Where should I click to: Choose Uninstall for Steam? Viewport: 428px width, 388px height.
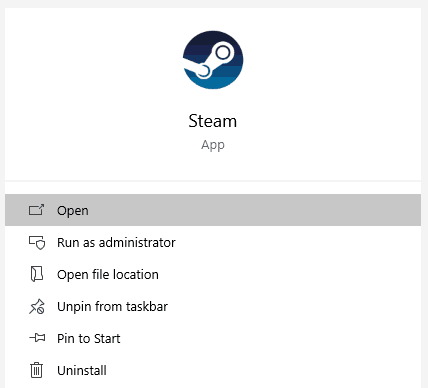tap(213, 370)
